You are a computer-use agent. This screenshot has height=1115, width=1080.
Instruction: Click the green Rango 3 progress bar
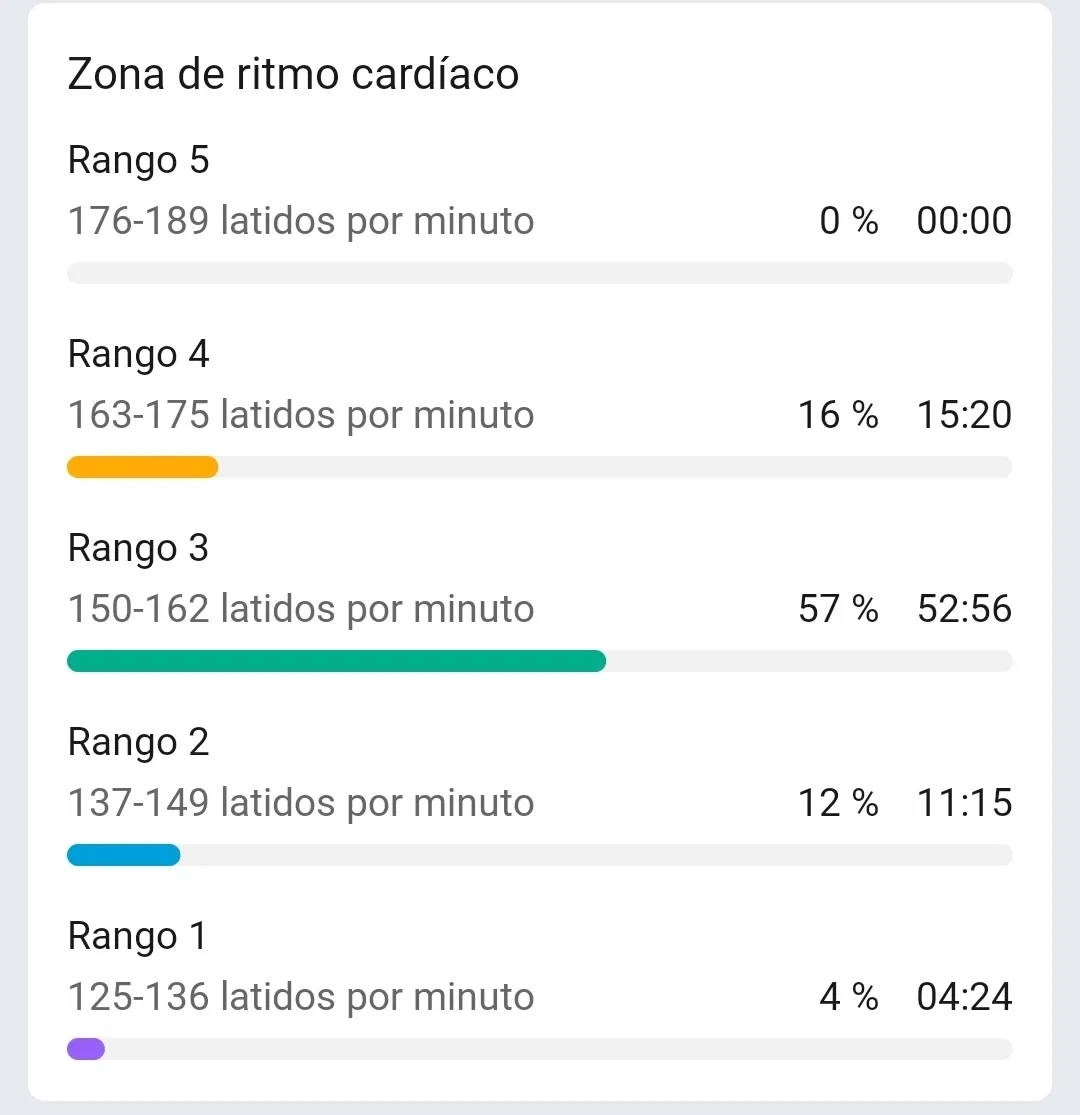[x=336, y=661]
